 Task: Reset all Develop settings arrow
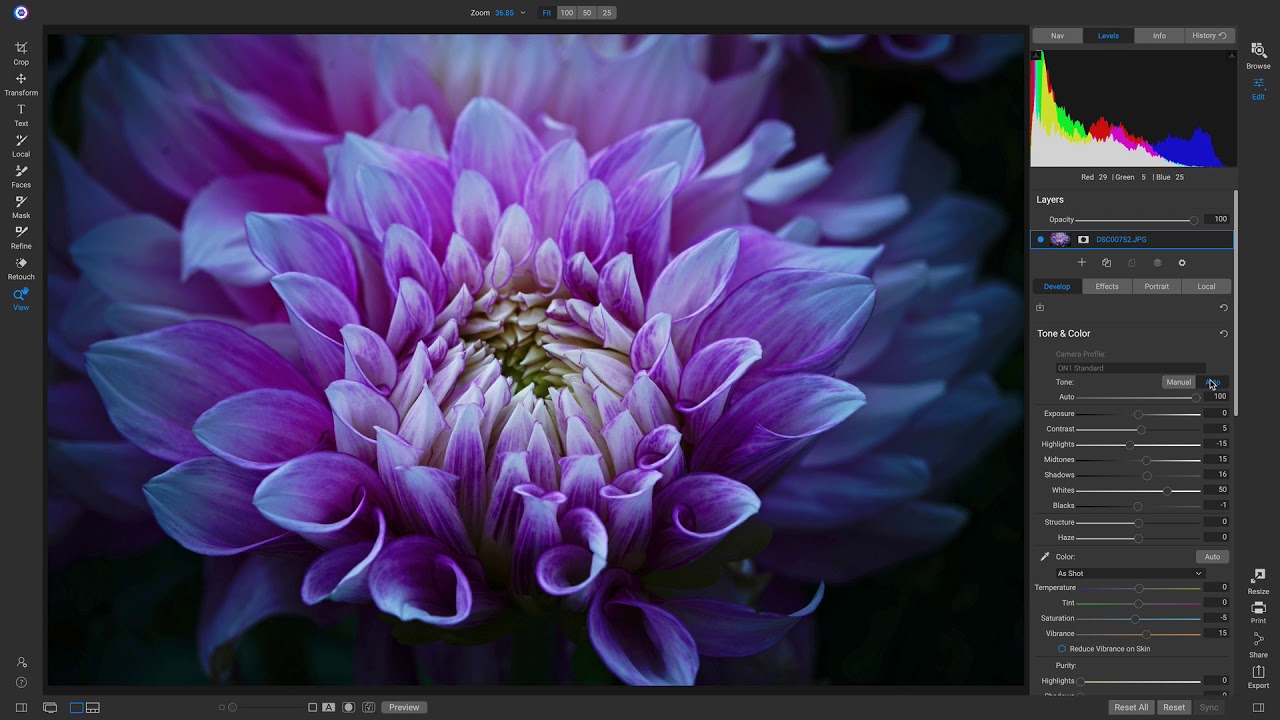pos(1223,308)
